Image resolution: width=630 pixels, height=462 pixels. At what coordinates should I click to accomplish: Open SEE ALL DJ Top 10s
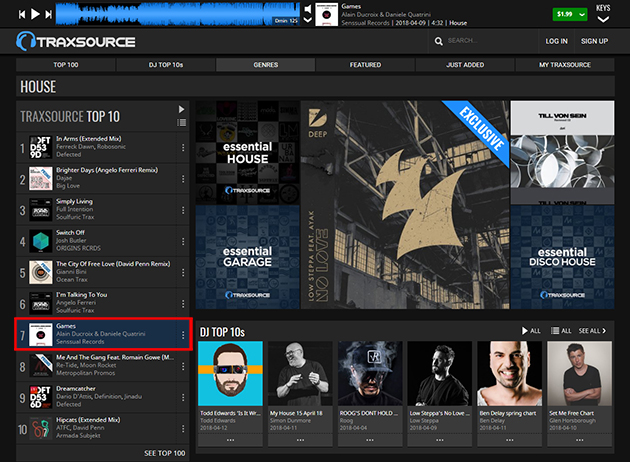(x=592, y=331)
